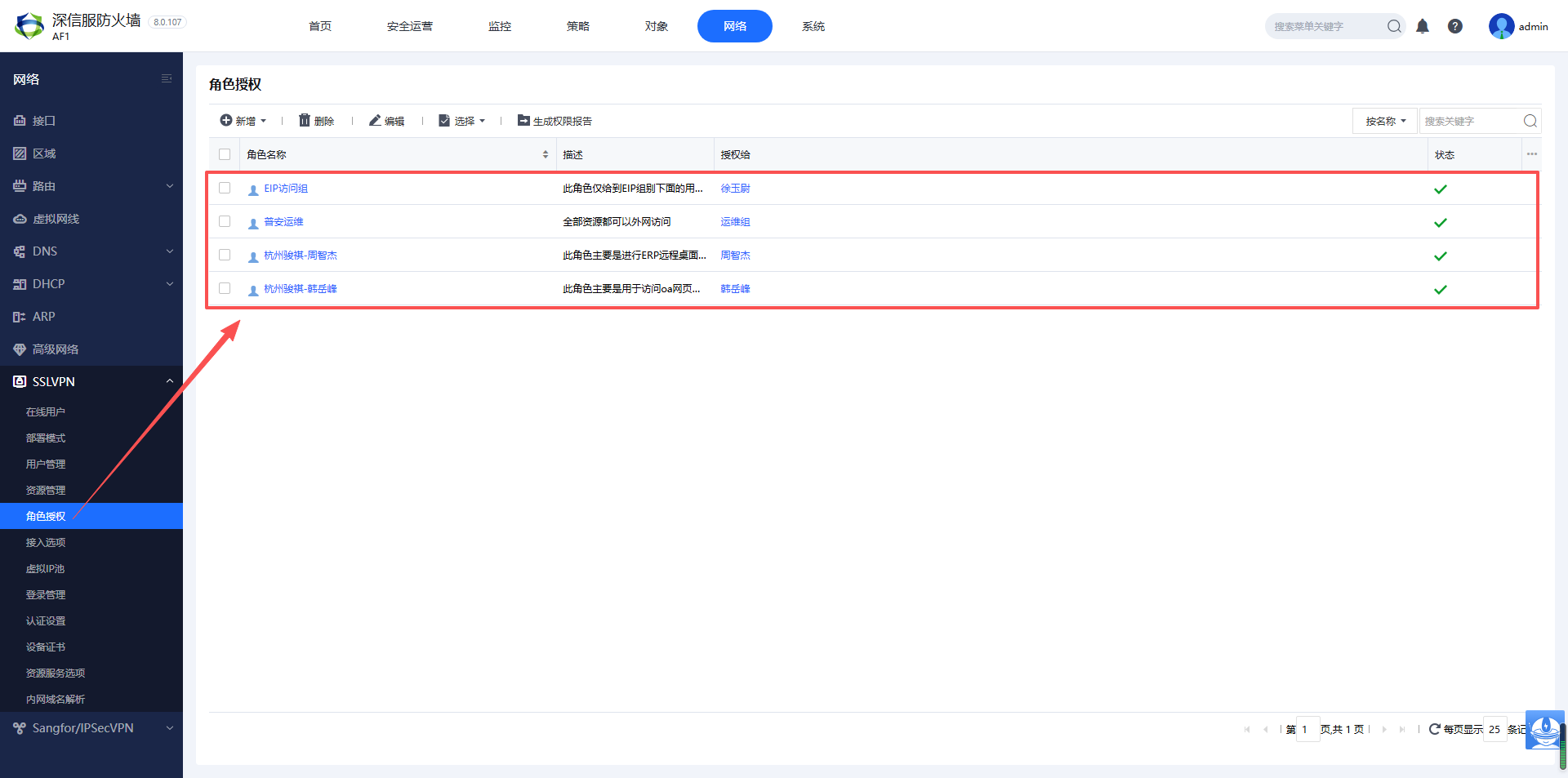Open the 徐玉尉 authorized user link
The image size is (1568, 778).
coord(735,189)
